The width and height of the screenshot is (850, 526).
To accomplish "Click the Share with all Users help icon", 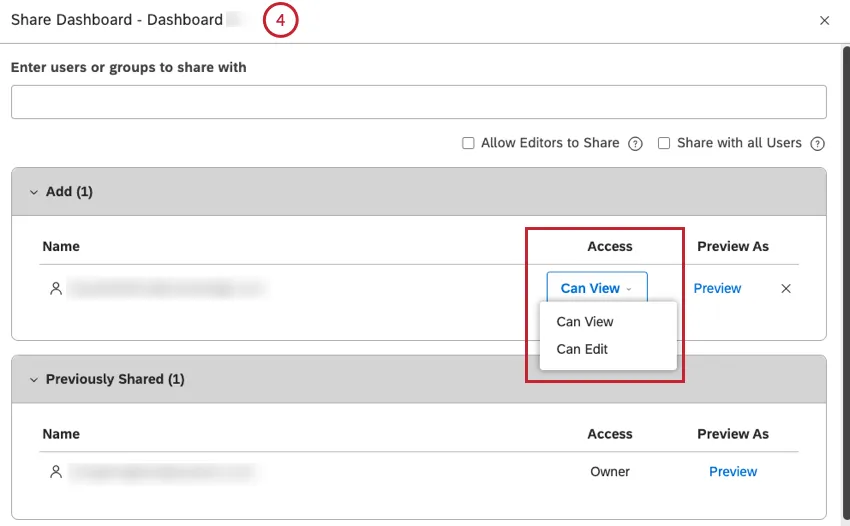I will pyautogui.click(x=817, y=144).
